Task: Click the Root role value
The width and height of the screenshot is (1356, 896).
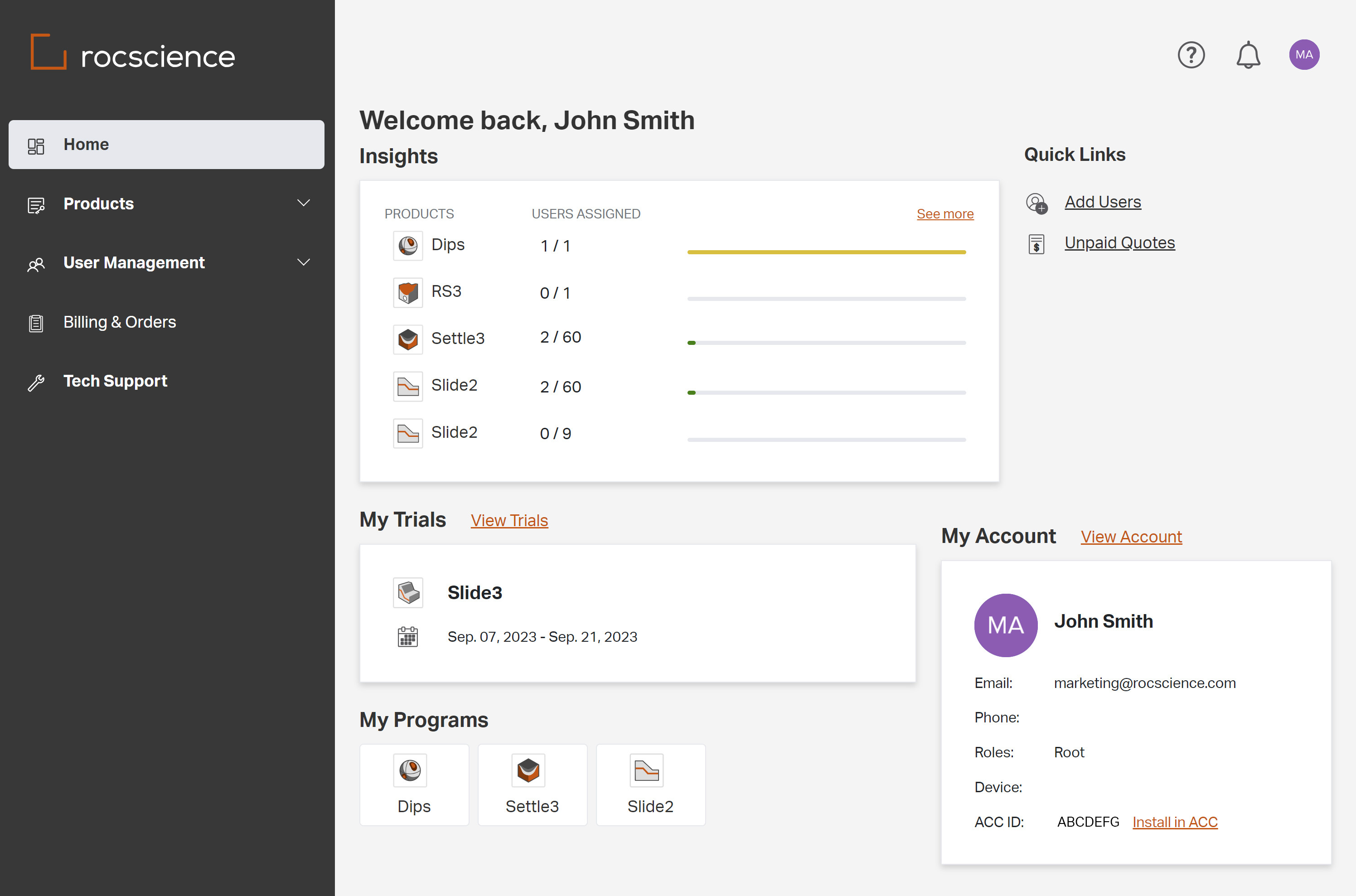Action: 1069,753
